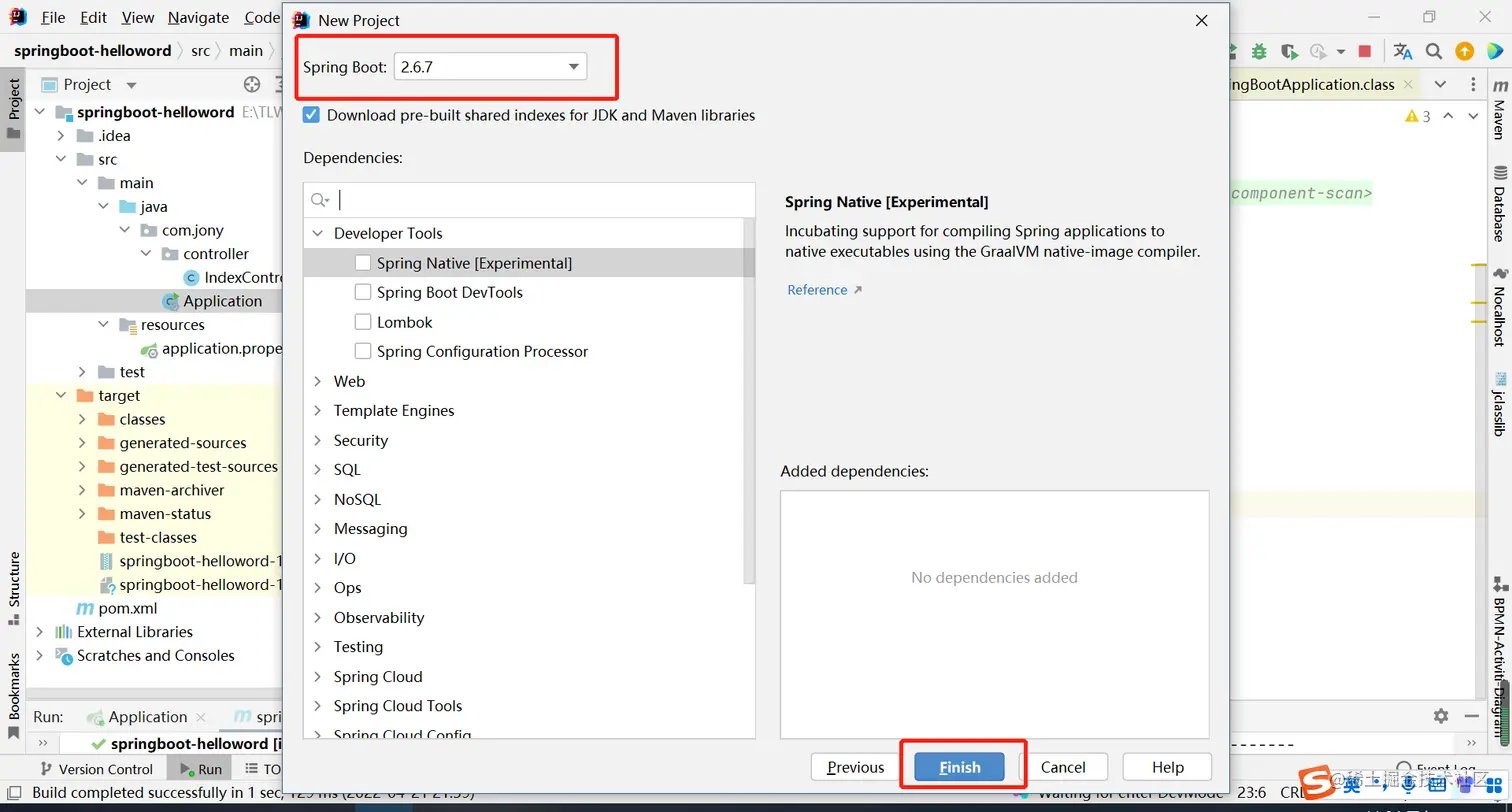Image resolution: width=1512 pixels, height=812 pixels.
Task: Open the Bookmarks tool window
Action: pyautogui.click(x=14, y=695)
